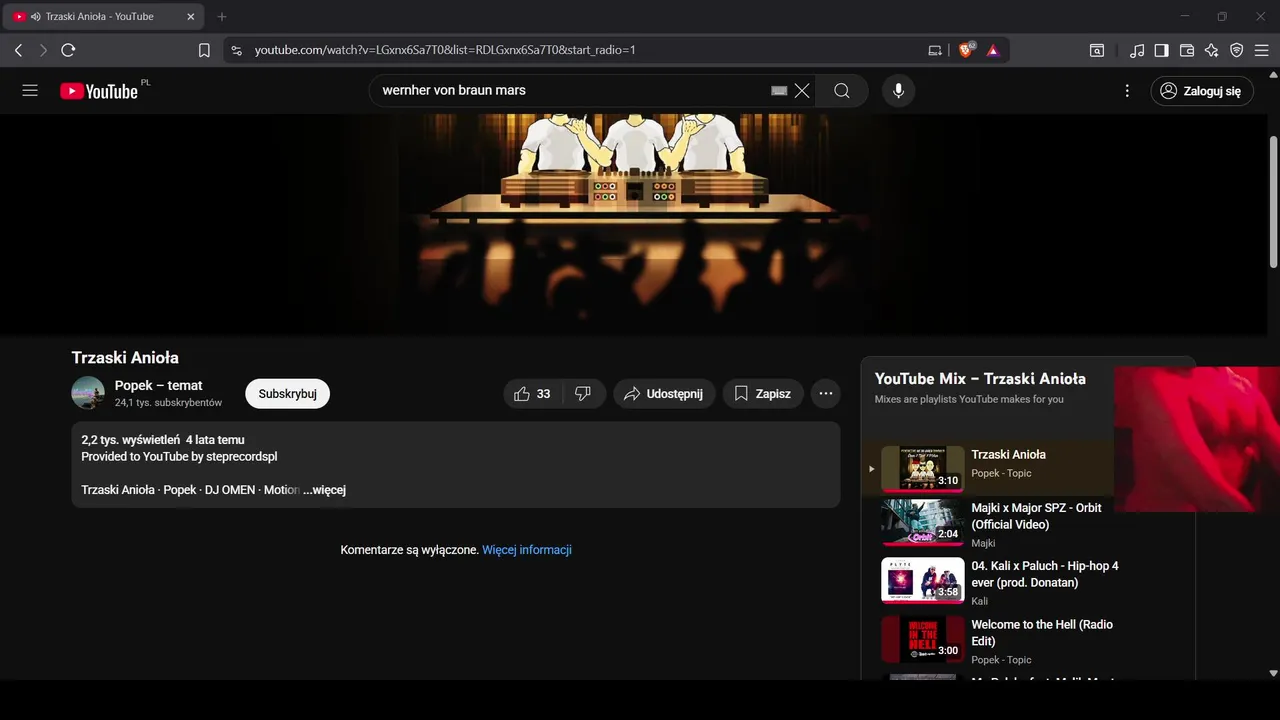The width and height of the screenshot is (1280, 720).
Task: Go back with the browser back arrow
Action: [18, 50]
